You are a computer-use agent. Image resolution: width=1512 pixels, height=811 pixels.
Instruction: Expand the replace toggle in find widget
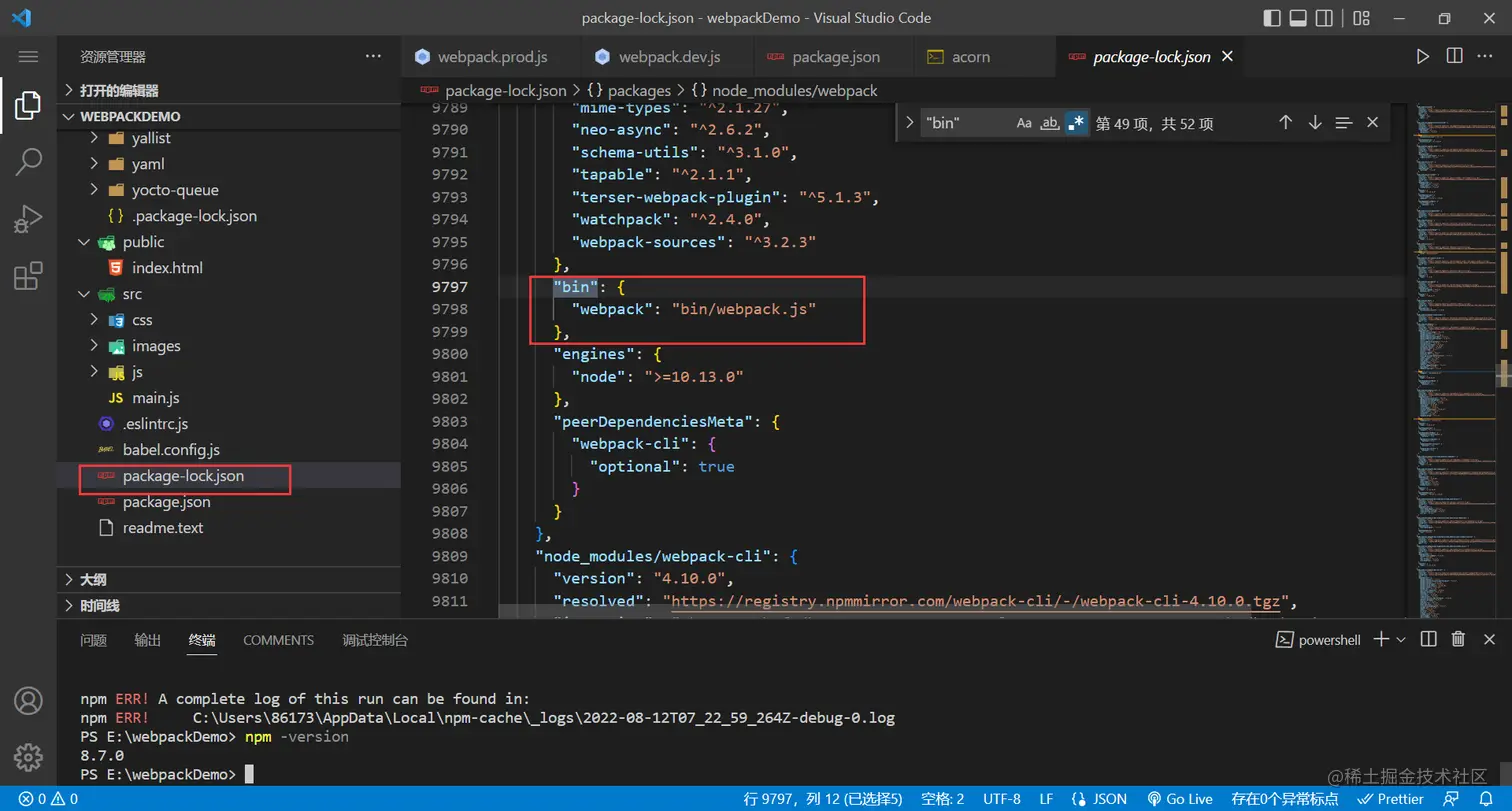[909, 123]
